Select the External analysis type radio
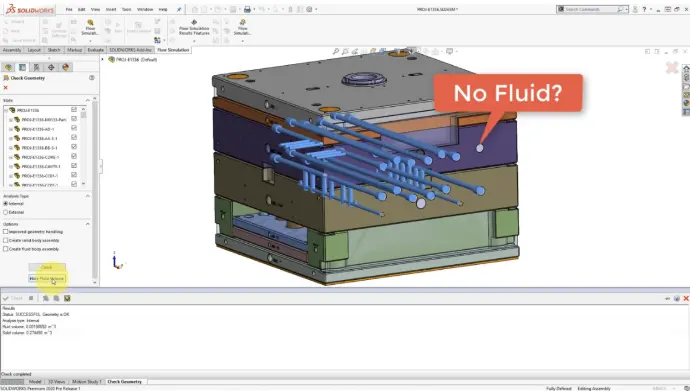 point(6,212)
